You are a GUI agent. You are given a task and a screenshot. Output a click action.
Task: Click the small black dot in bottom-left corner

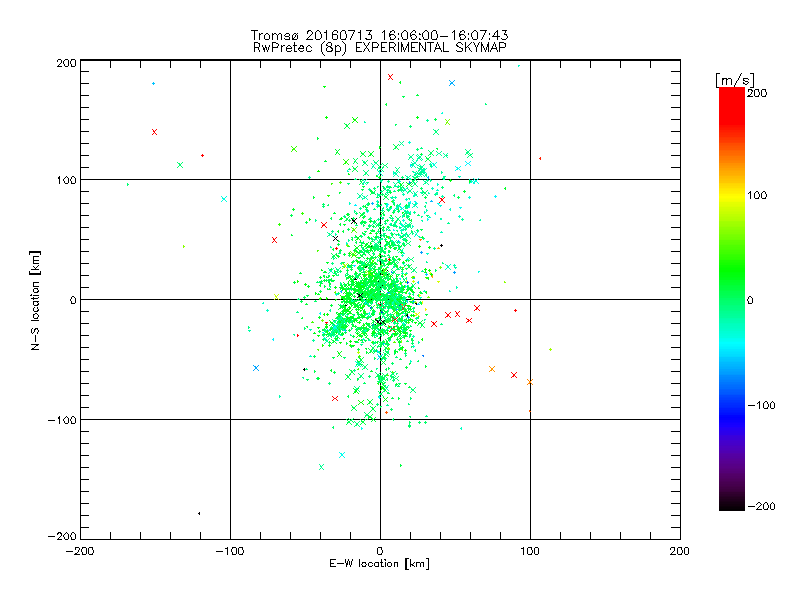tap(199, 513)
